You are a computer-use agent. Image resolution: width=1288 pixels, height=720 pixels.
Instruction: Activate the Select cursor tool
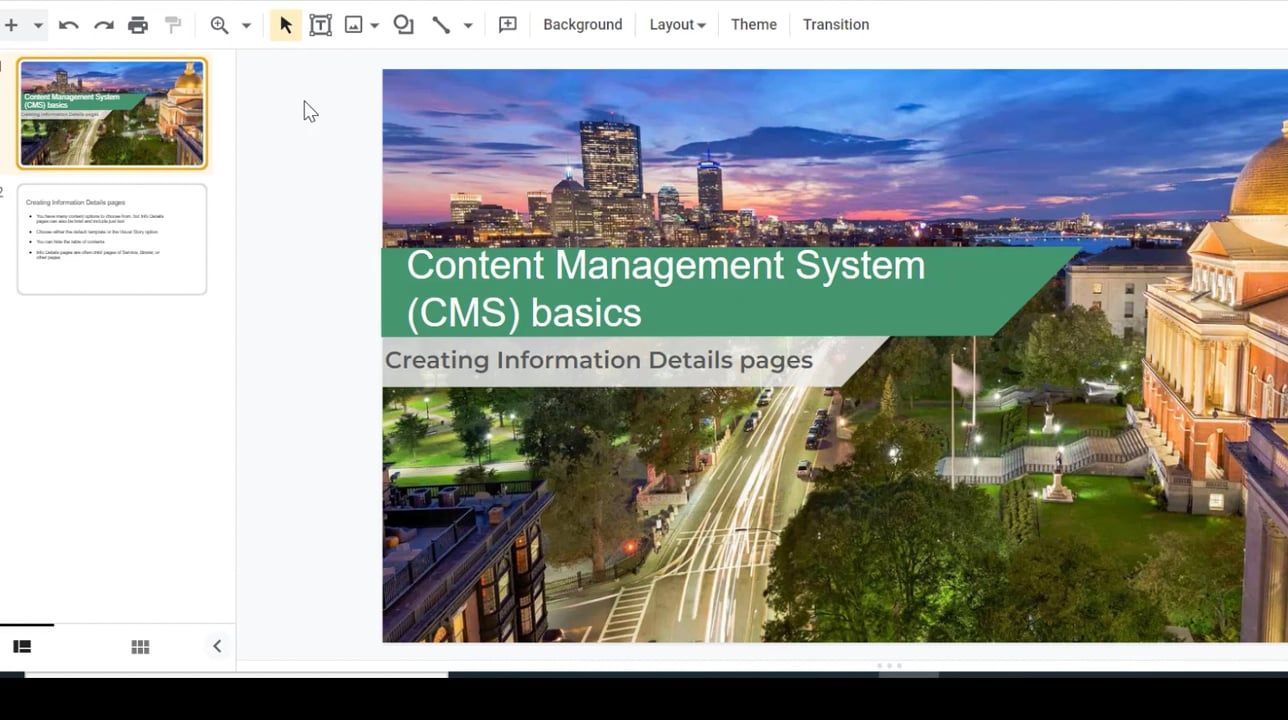coord(285,25)
